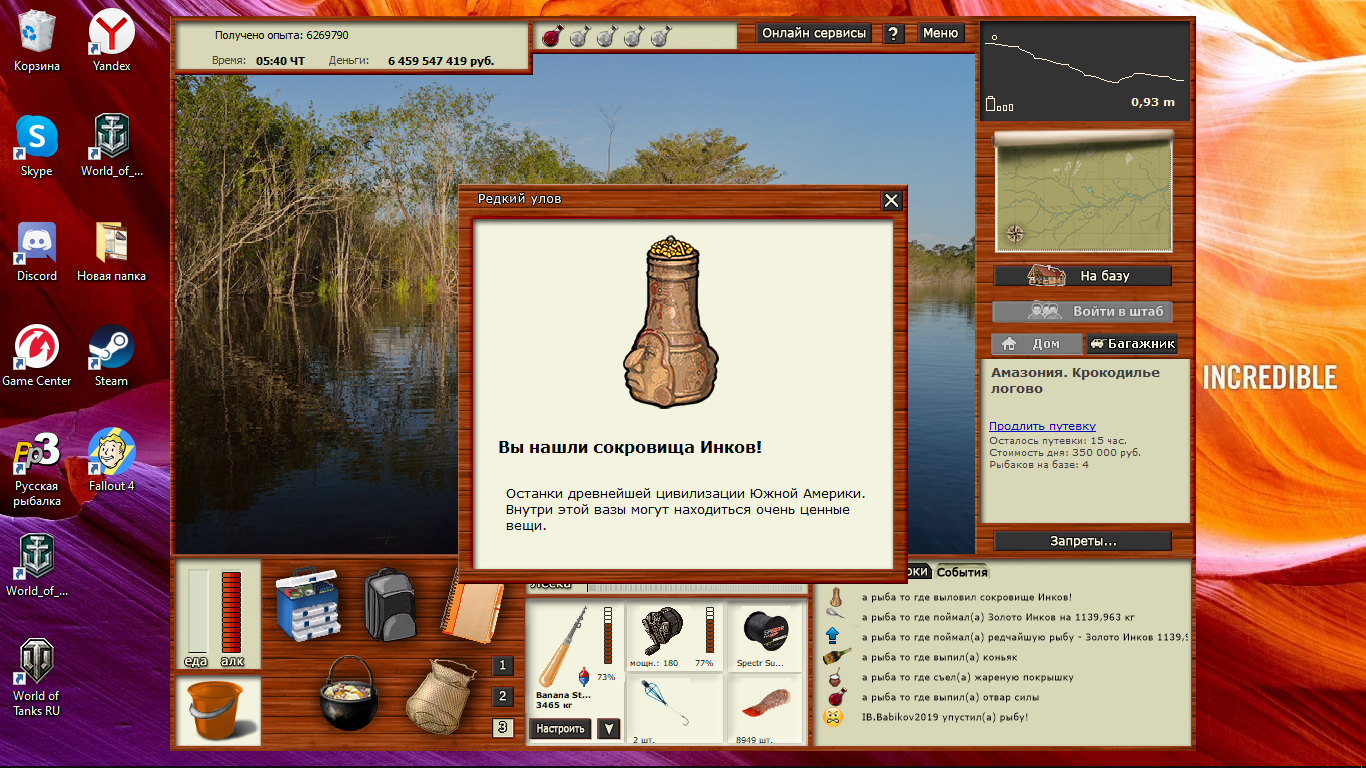Open Новая папка folder
1366x768 pixels.
tap(111, 250)
